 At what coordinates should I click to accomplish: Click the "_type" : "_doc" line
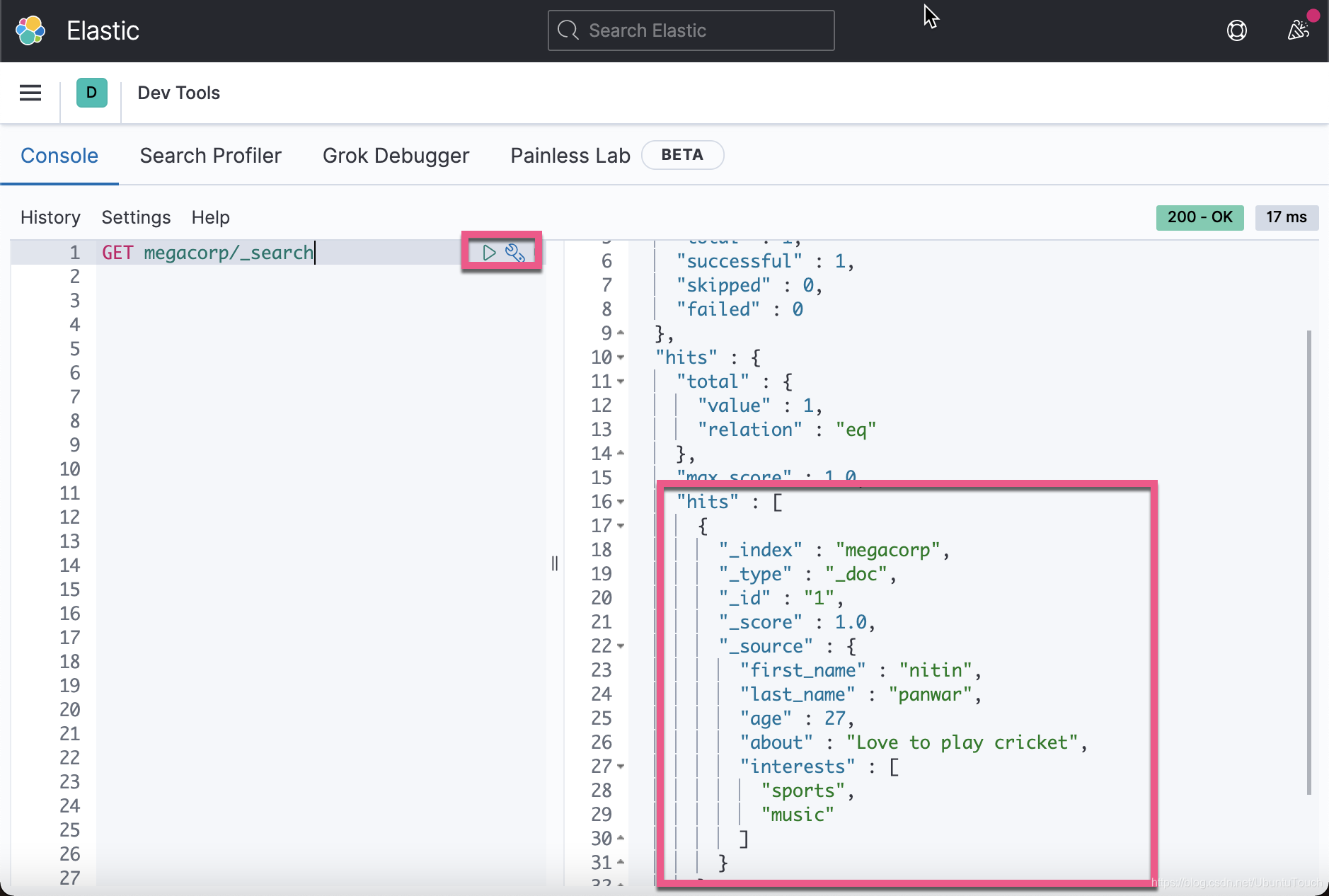(x=807, y=574)
